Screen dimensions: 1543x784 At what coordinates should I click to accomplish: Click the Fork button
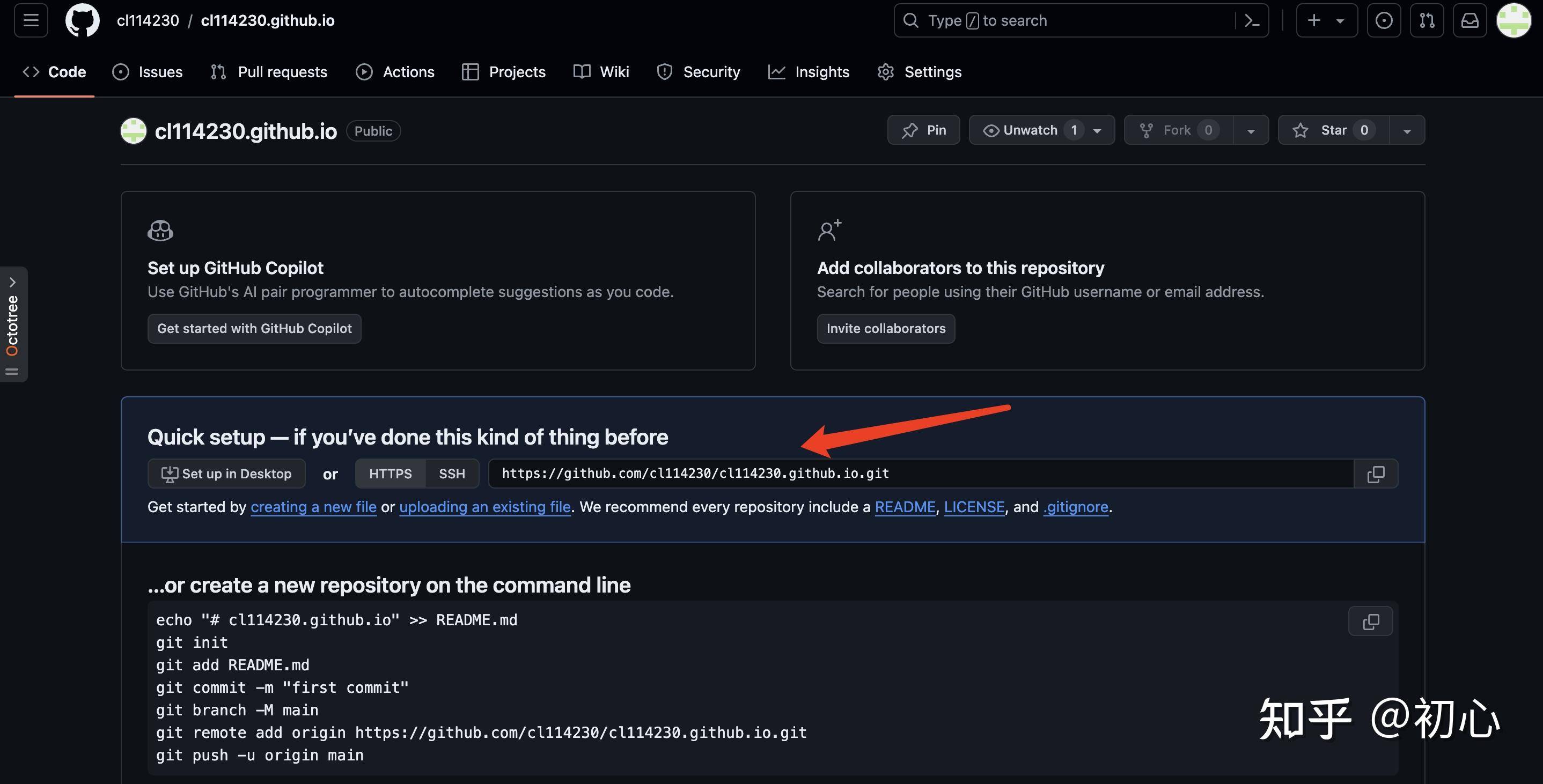coord(1178,130)
